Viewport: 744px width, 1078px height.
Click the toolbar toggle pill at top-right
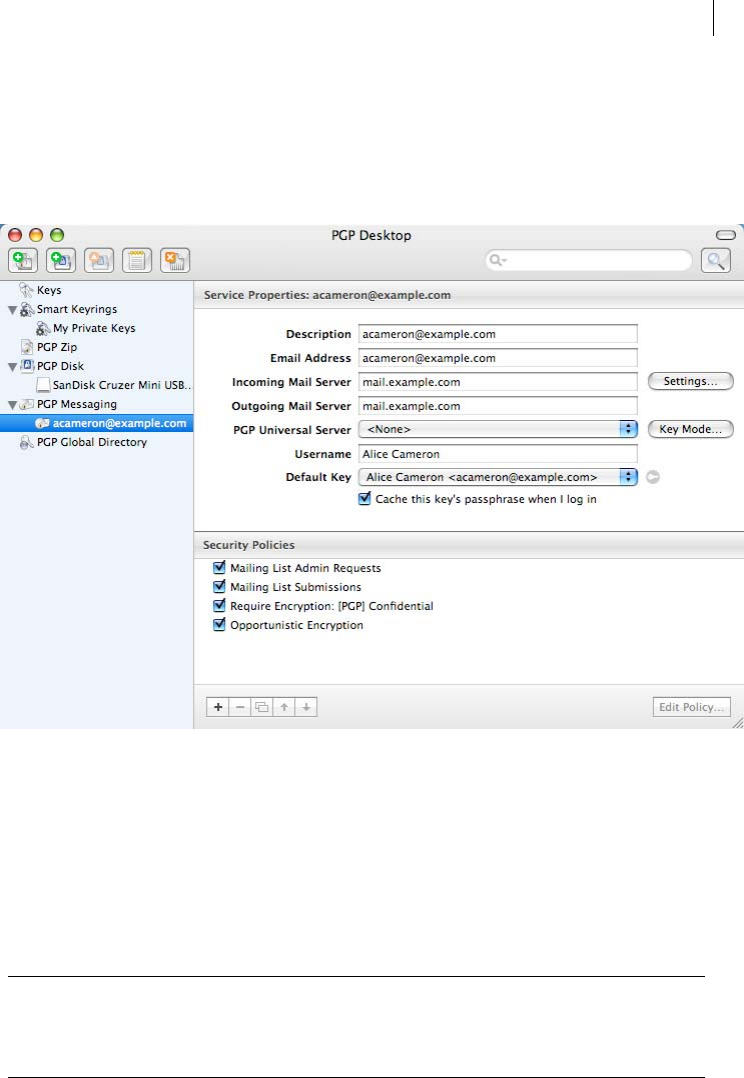(725, 235)
